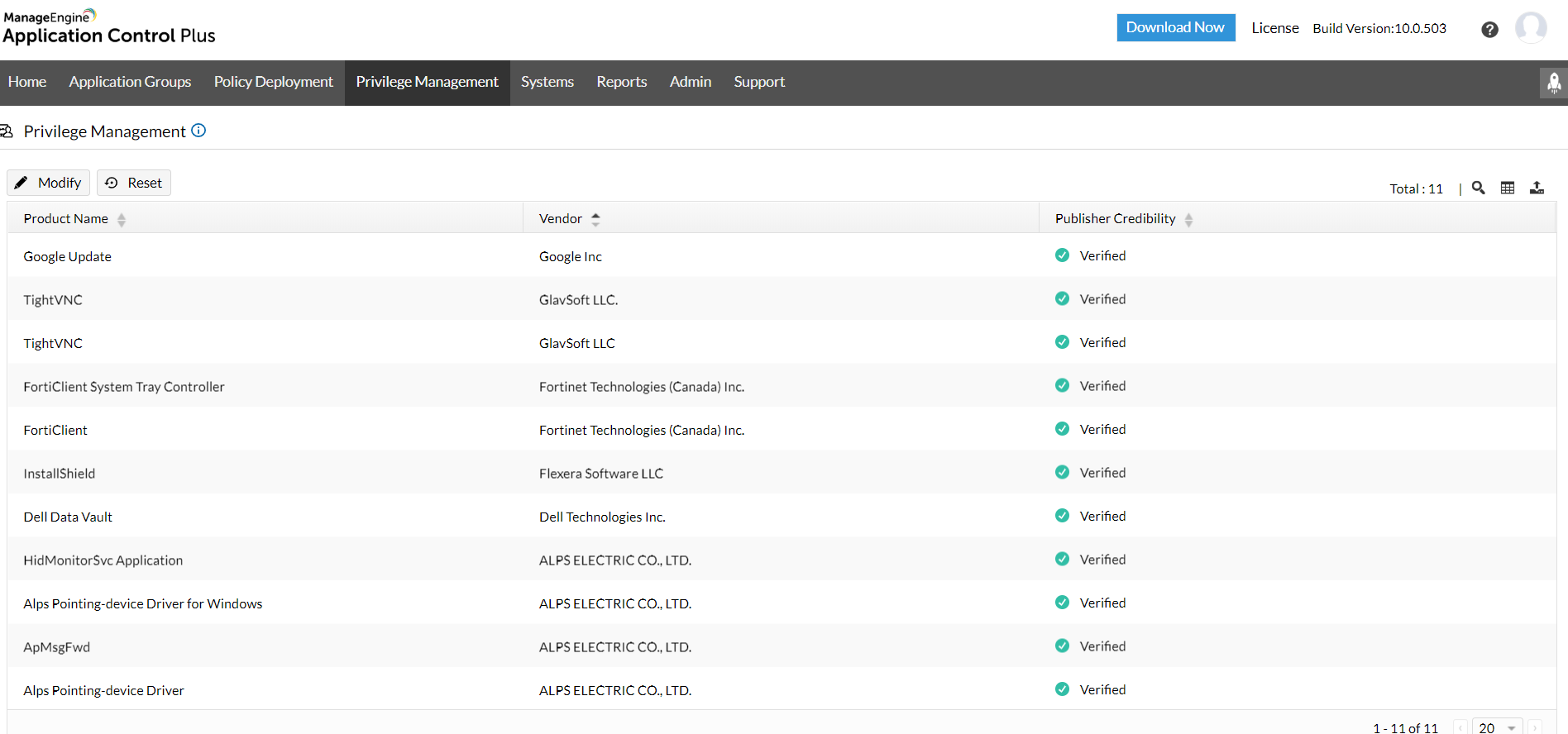Click info icon beside Privilege Management title

pos(198,131)
